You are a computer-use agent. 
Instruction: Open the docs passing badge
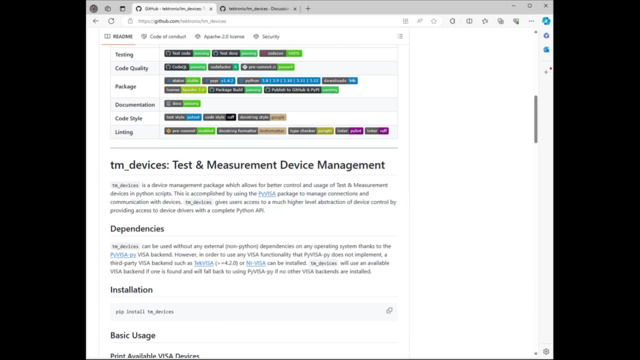tap(182, 103)
